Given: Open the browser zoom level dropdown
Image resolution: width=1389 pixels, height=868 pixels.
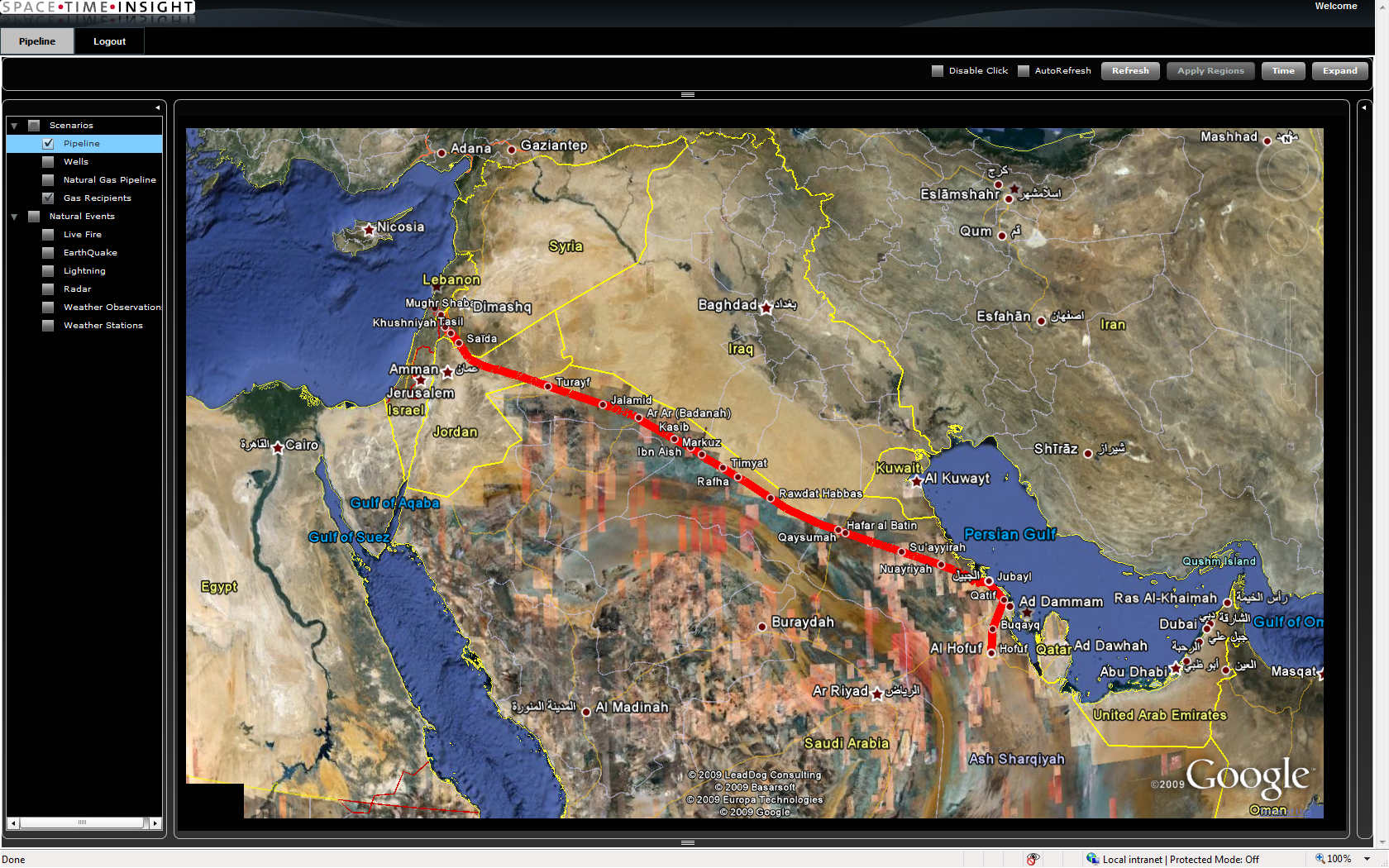Looking at the screenshot, I should click(x=1368, y=859).
